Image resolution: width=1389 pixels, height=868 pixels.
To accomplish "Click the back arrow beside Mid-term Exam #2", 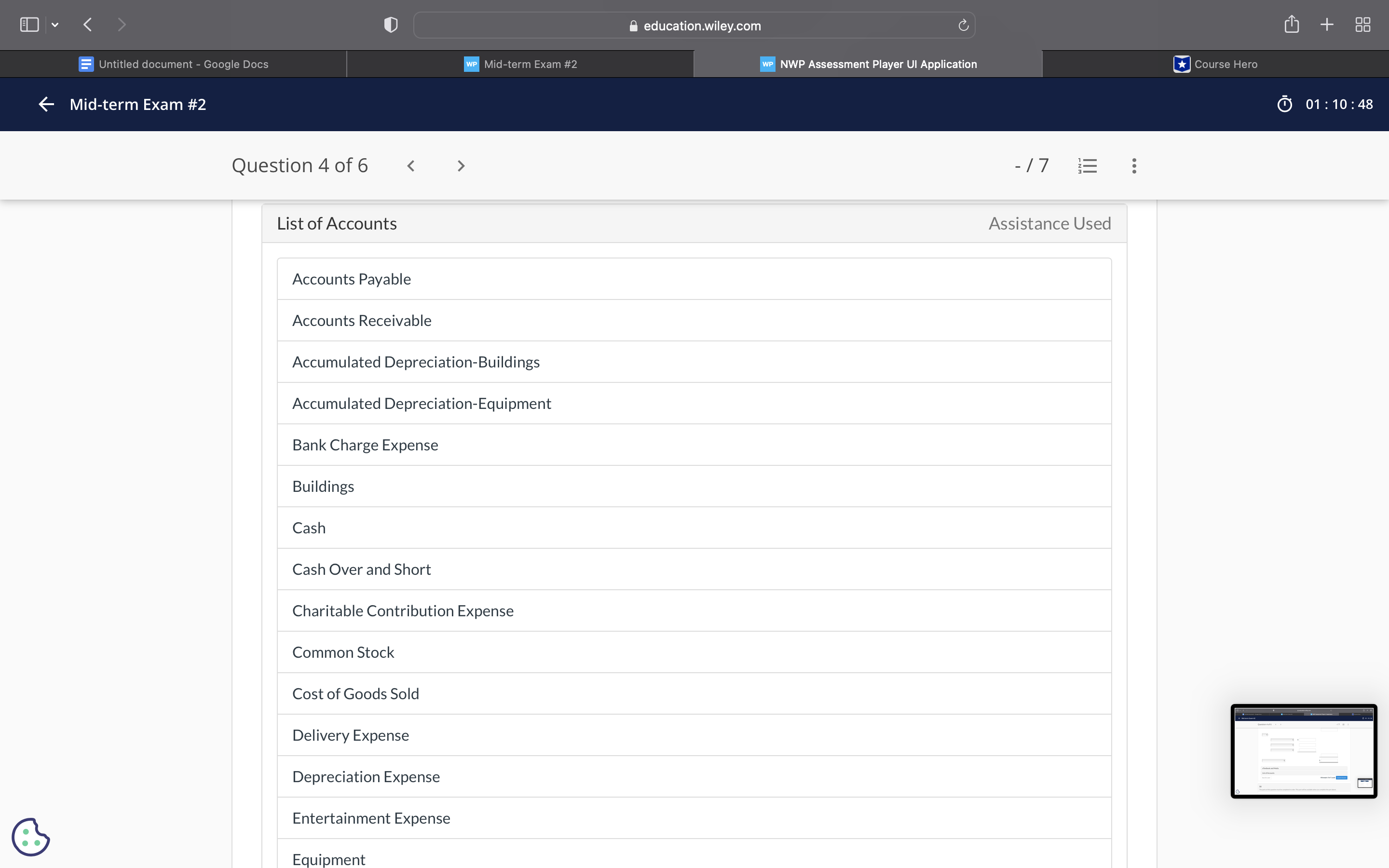I will [x=46, y=104].
